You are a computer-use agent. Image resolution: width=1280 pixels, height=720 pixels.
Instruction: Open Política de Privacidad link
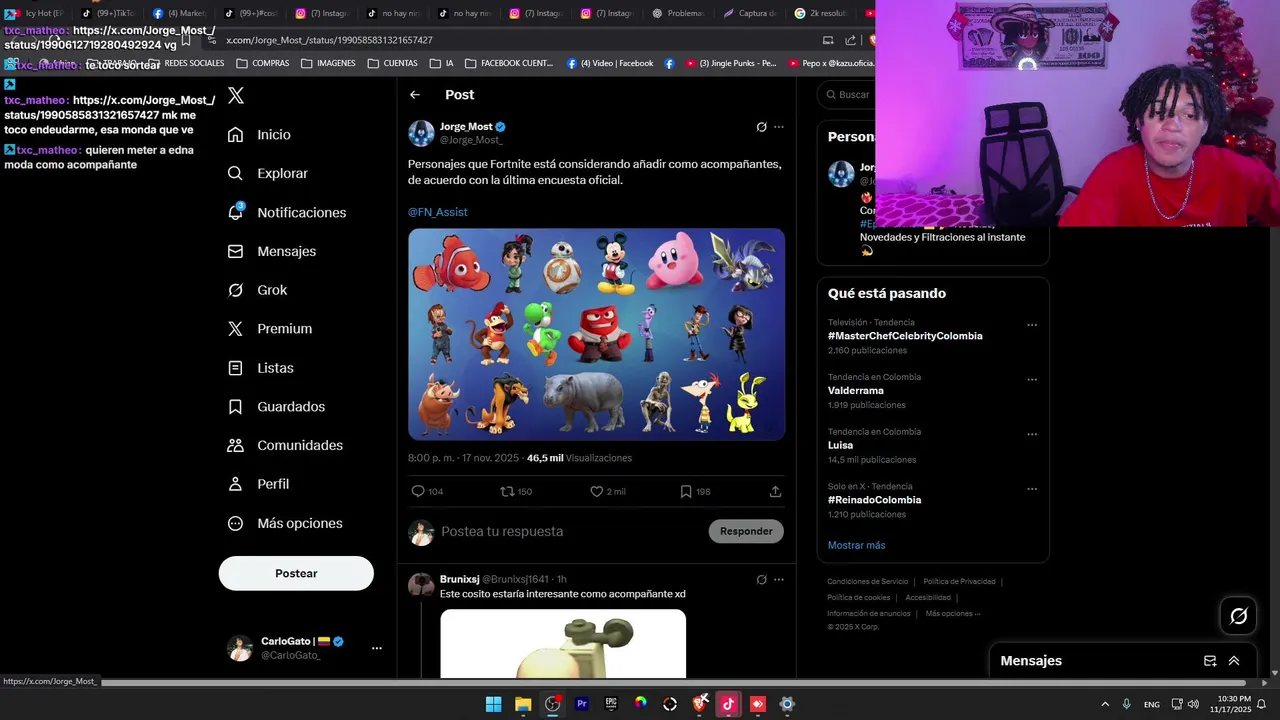[x=959, y=582]
